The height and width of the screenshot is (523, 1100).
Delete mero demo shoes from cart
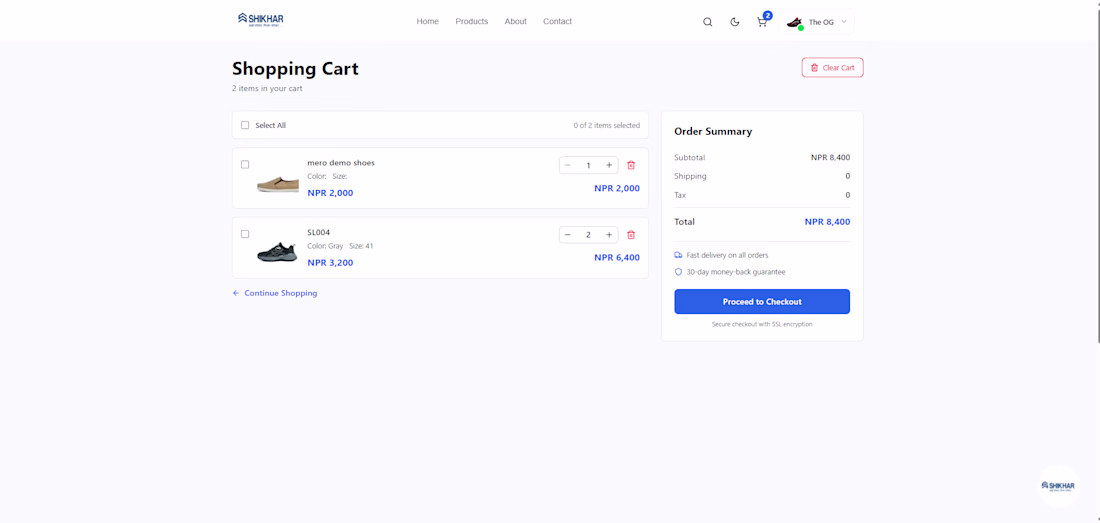click(631, 165)
